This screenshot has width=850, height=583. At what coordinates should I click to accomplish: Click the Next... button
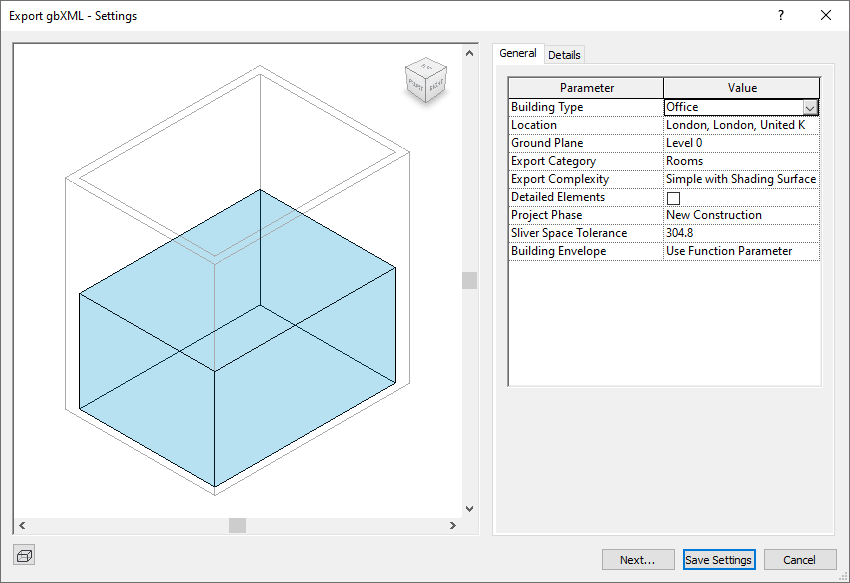pyautogui.click(x=638, y=559)
